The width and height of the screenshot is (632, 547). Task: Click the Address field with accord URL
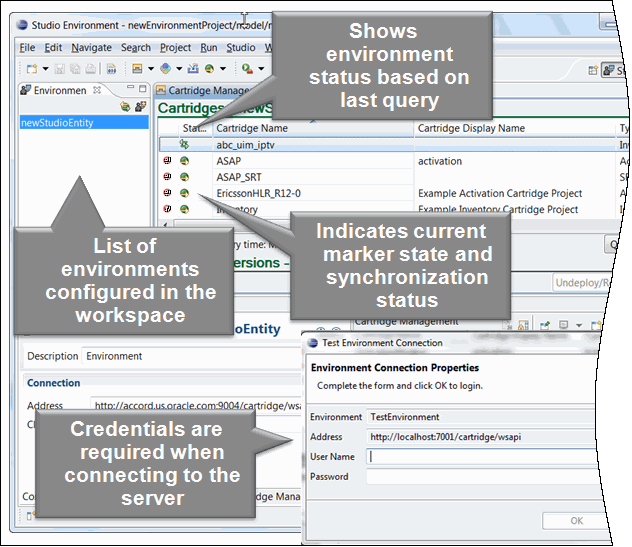(196, 405)
